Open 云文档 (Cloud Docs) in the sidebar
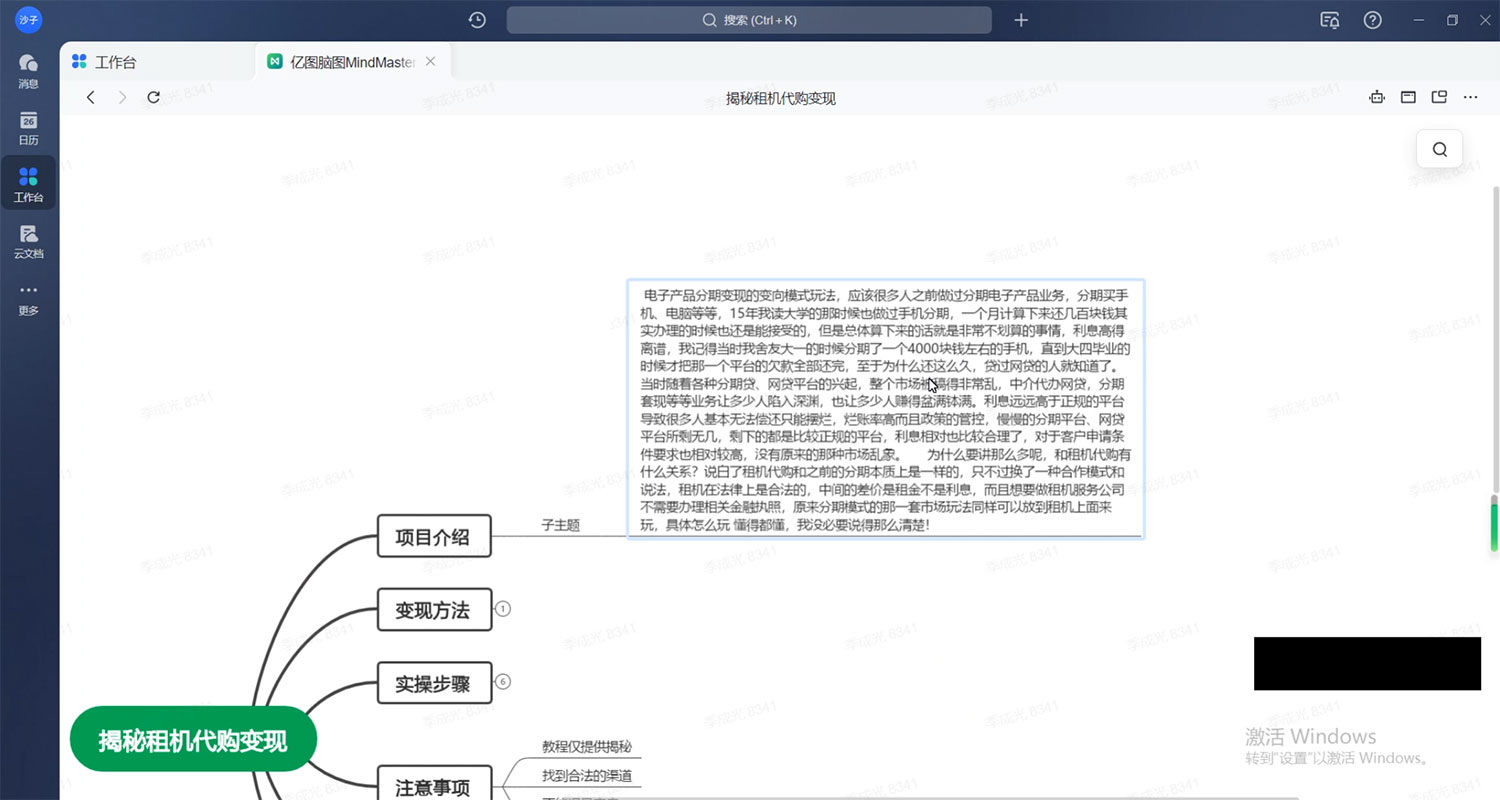1500x800 pixels. pos(28,240)
